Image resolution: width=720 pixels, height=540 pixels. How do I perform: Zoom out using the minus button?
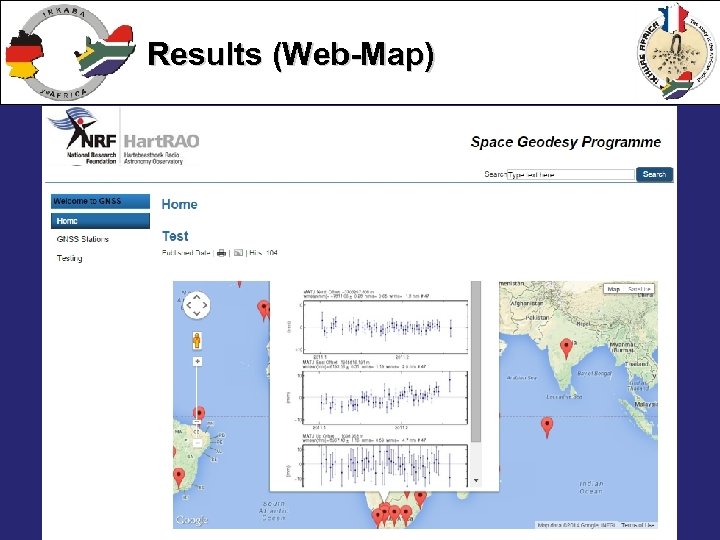[197, 443]
